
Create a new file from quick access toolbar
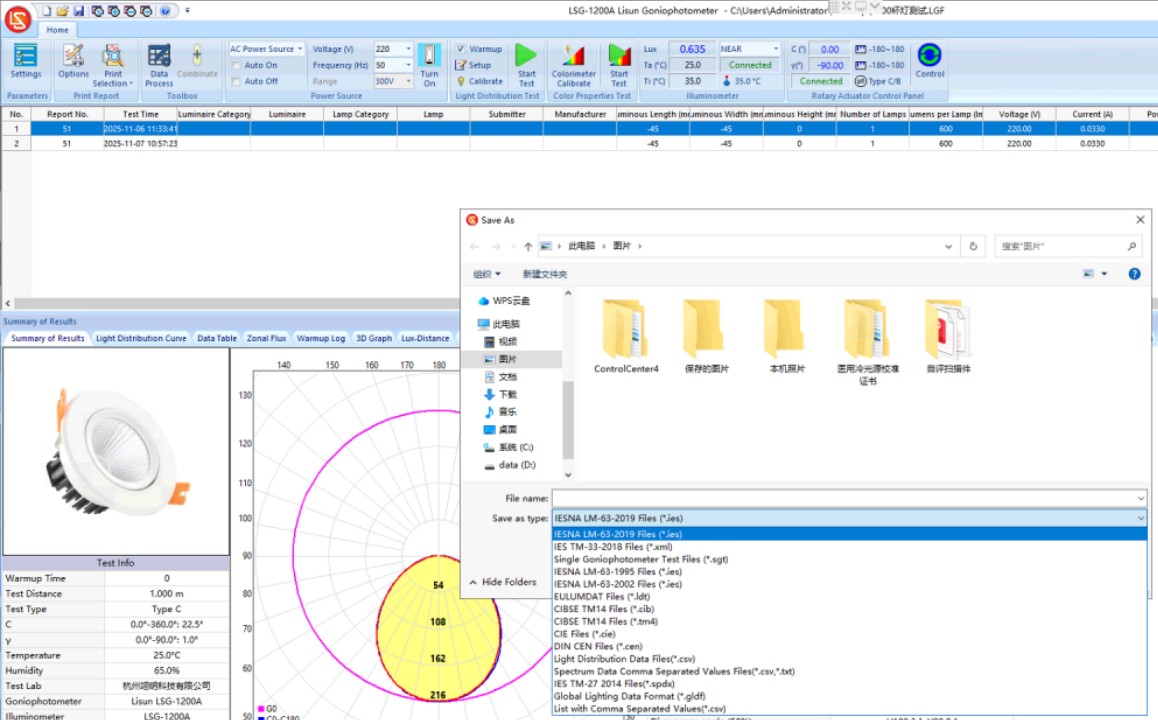[46, 11]
